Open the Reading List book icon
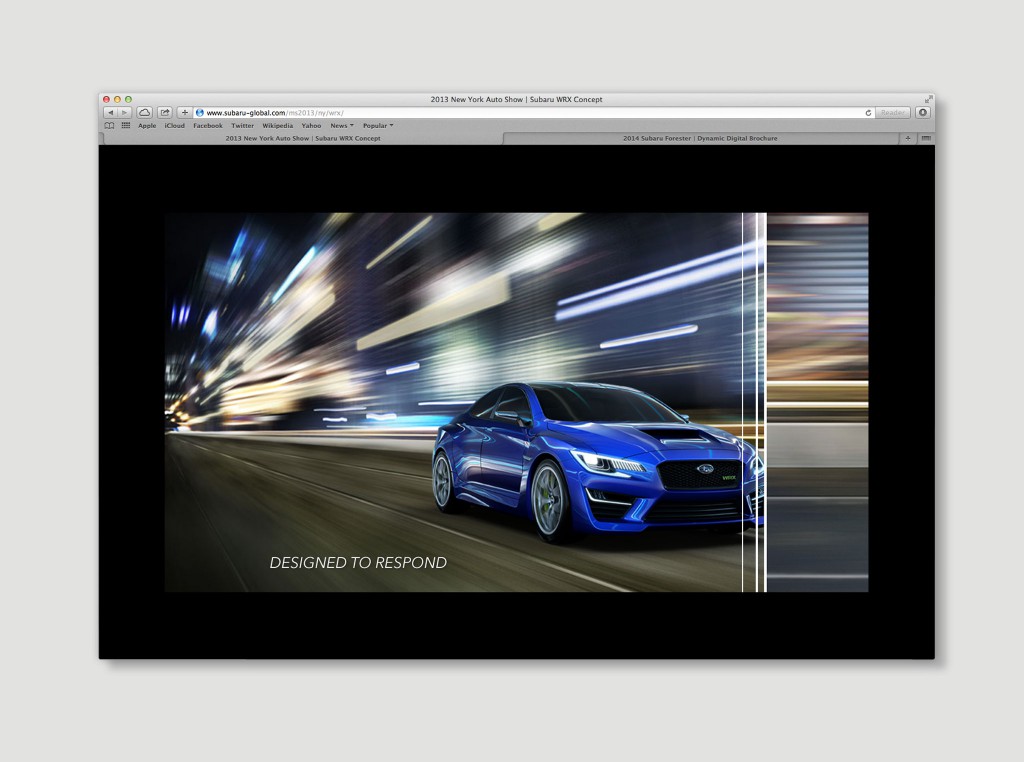The height and width of the screenshot is (762, 1024). 109,125
